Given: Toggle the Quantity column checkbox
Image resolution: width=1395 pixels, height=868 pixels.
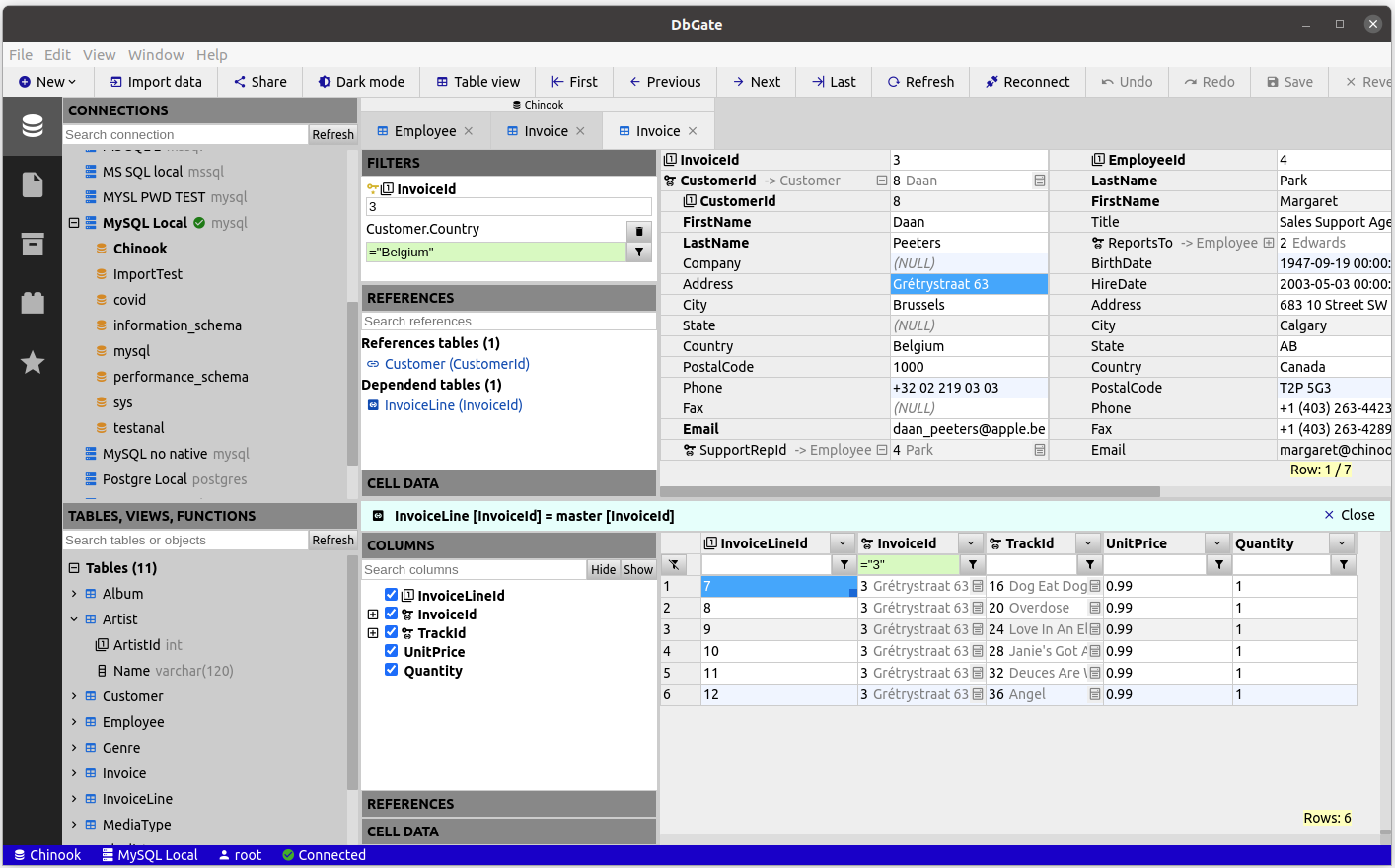Looking at the screenshot, I should [x=392, y=670].
